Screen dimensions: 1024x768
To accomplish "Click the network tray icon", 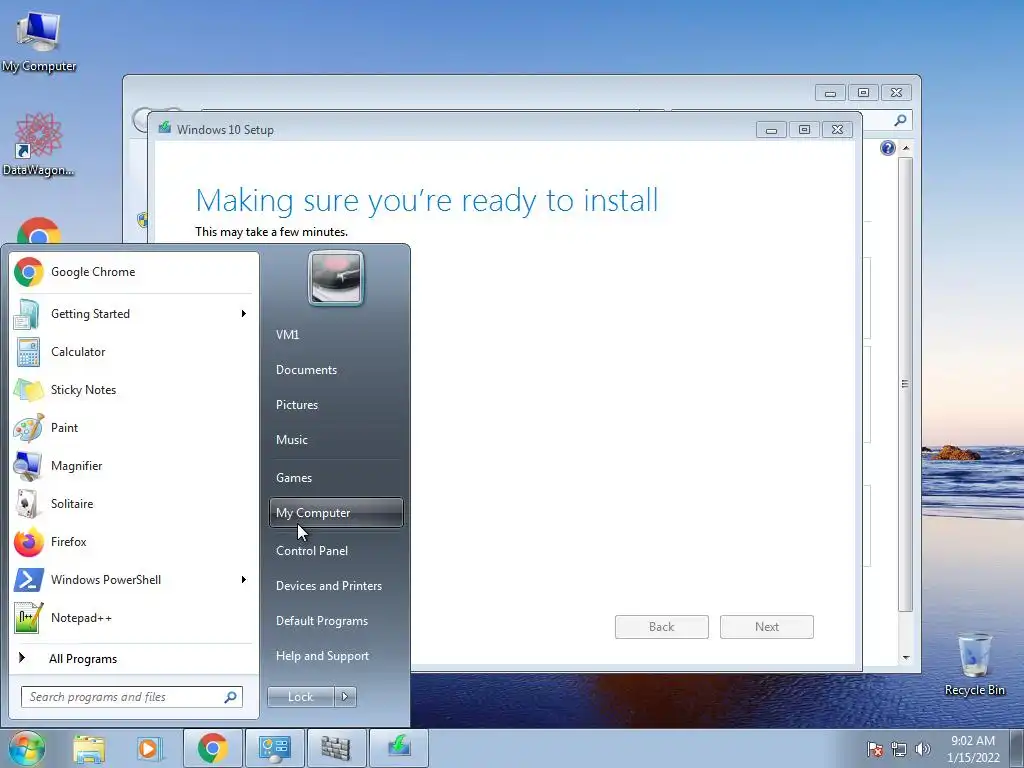I will [899, 749].
